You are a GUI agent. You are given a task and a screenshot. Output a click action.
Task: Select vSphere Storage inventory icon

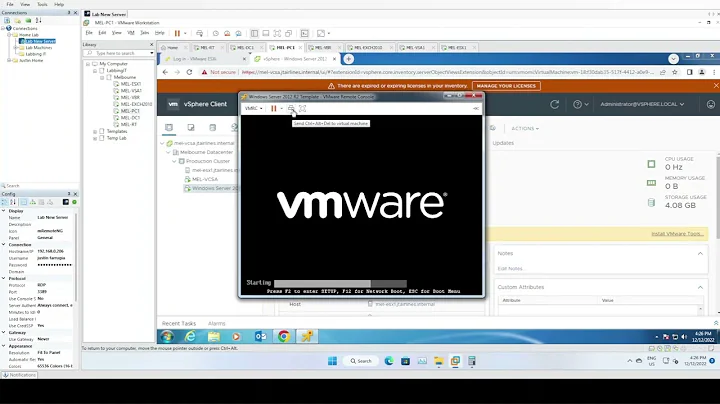[213, 128]
